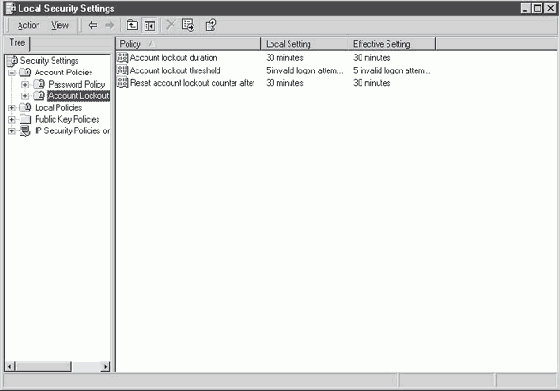
Task: Toggle the Show/Hide Console Tree icon
Action: click(150, 25)
